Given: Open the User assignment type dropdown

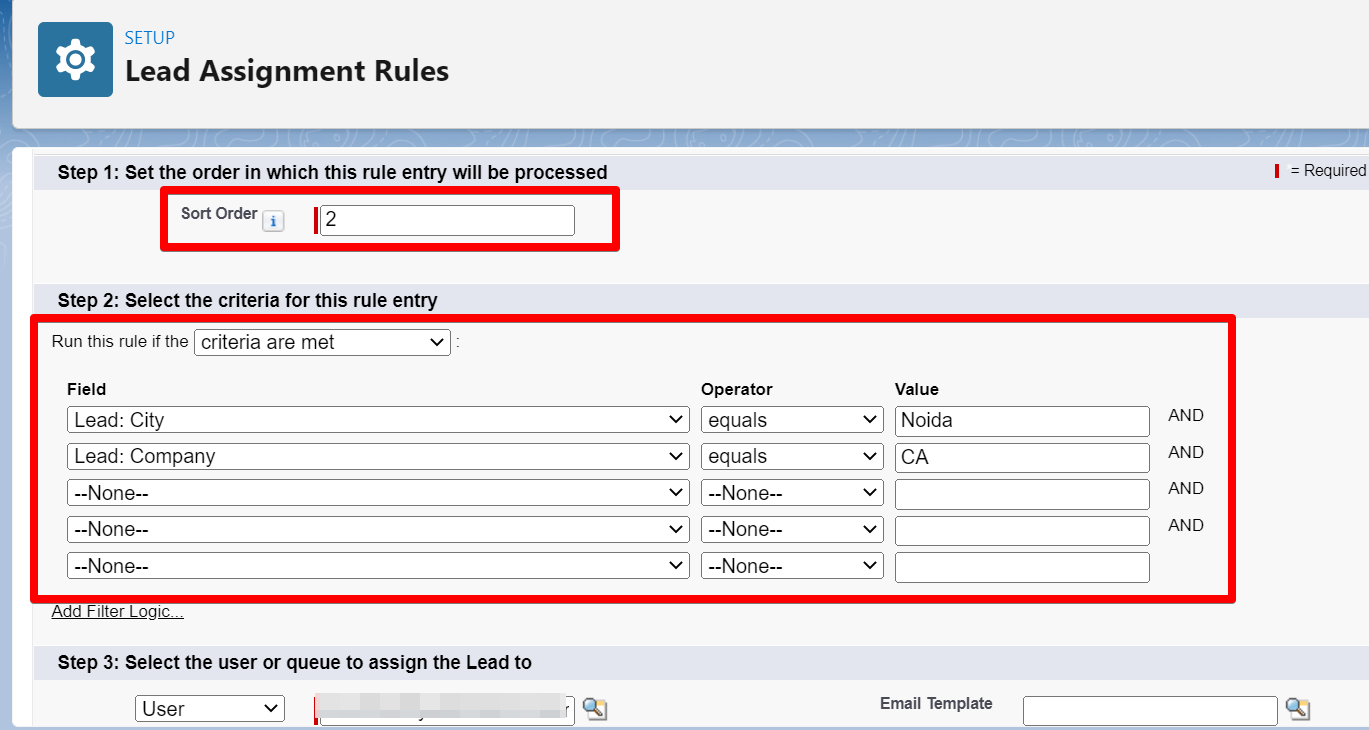Looking at the screenshot, I should pos(209,708).
